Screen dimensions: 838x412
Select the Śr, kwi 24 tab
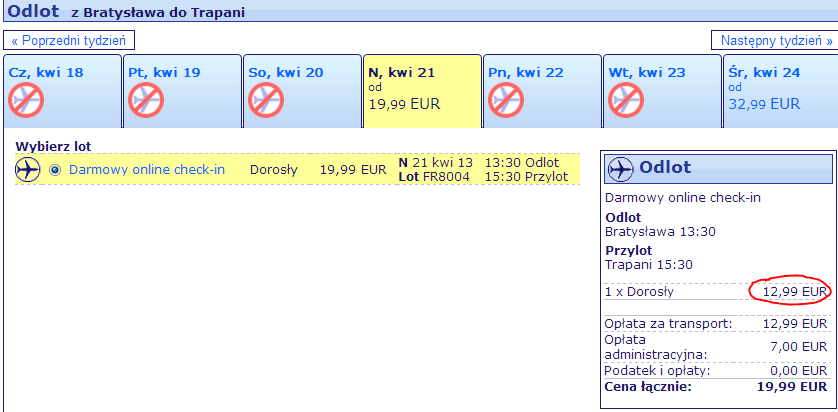pos(780,91)
